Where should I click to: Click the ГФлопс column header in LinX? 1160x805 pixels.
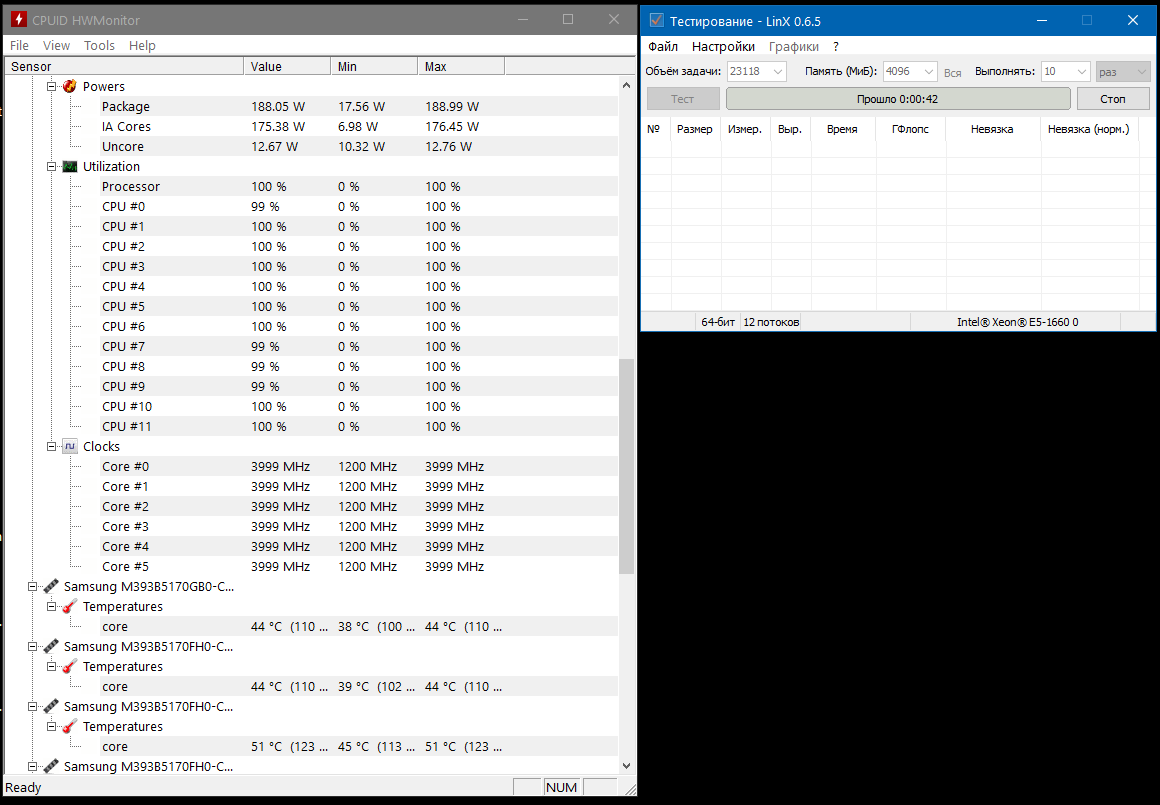[911, 129]
